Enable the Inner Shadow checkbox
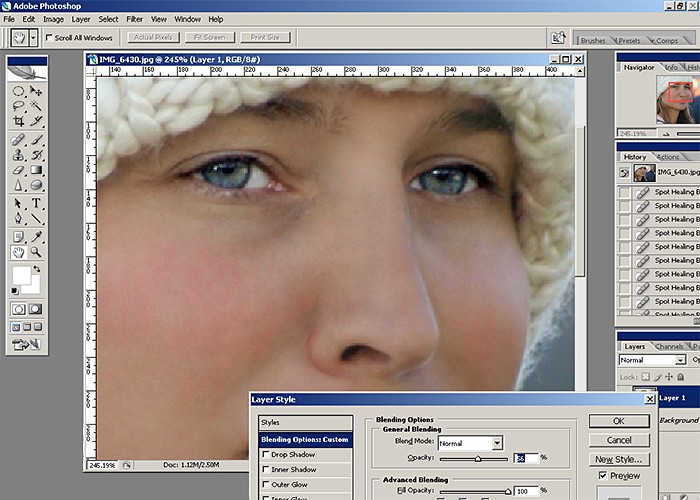The width and height of the screenshot is (700, 500). point(266,469)
